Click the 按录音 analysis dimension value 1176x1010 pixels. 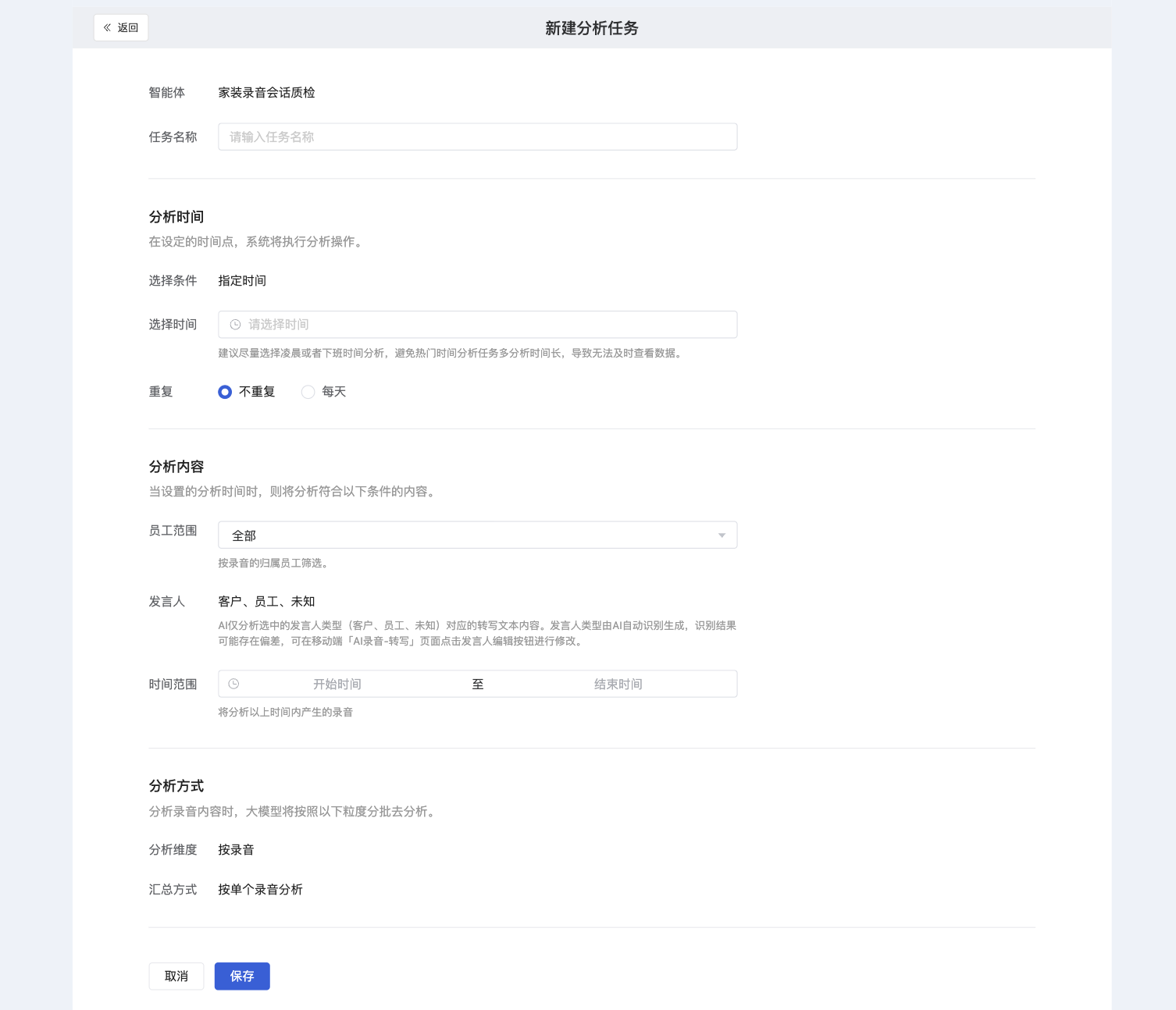(236, 850)
